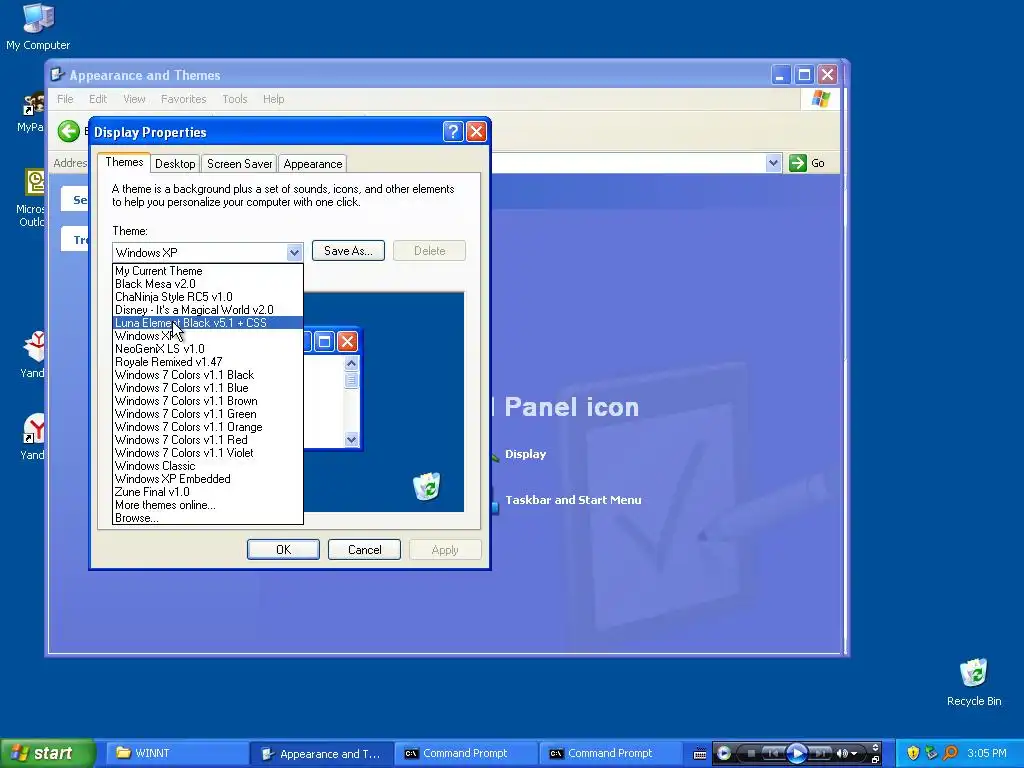Click the yellow security shield tray icon
1024x768 pixels.
[x=913, y=753]
